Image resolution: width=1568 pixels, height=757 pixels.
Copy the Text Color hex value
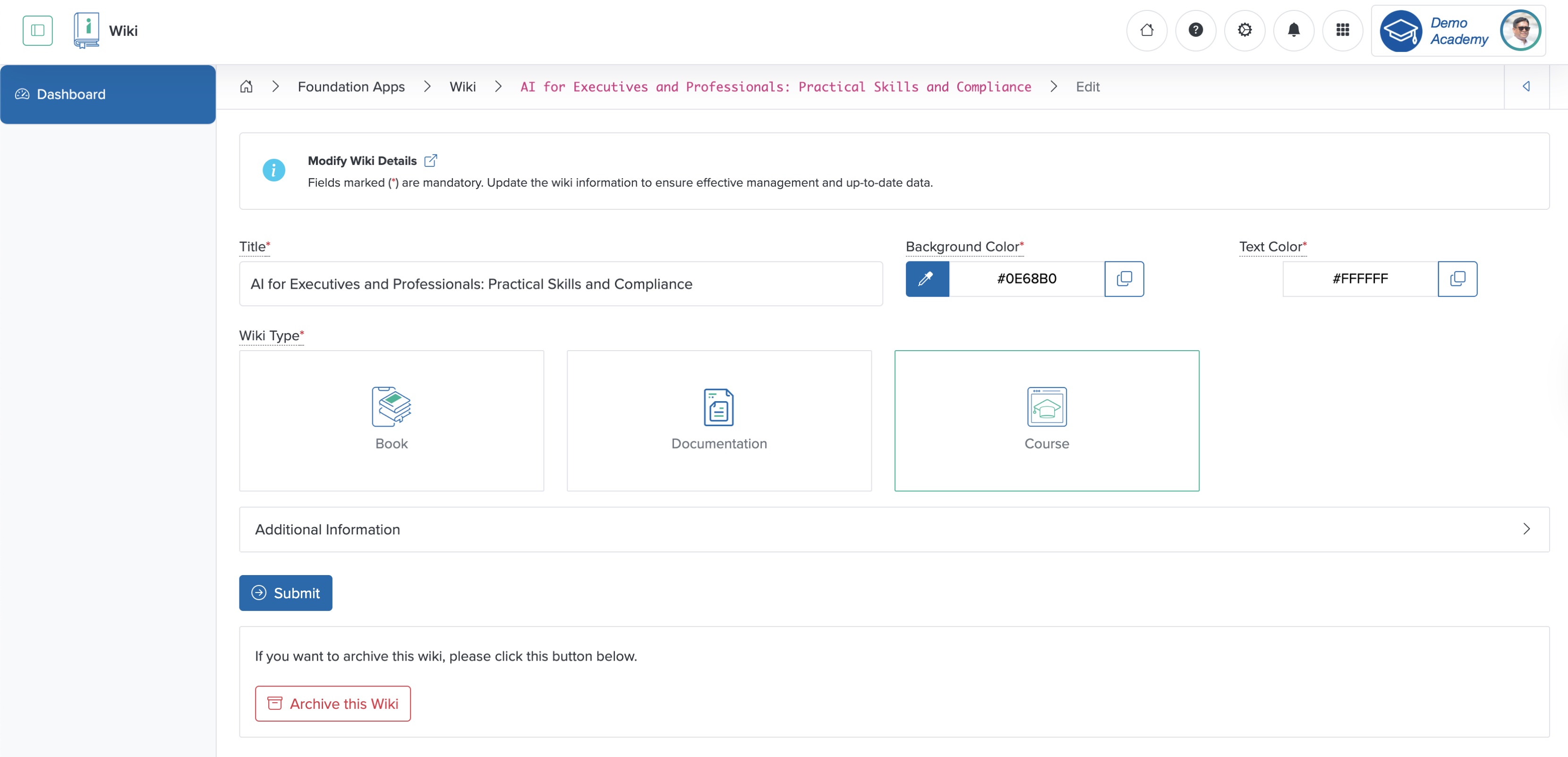[x=1458, y=279]
